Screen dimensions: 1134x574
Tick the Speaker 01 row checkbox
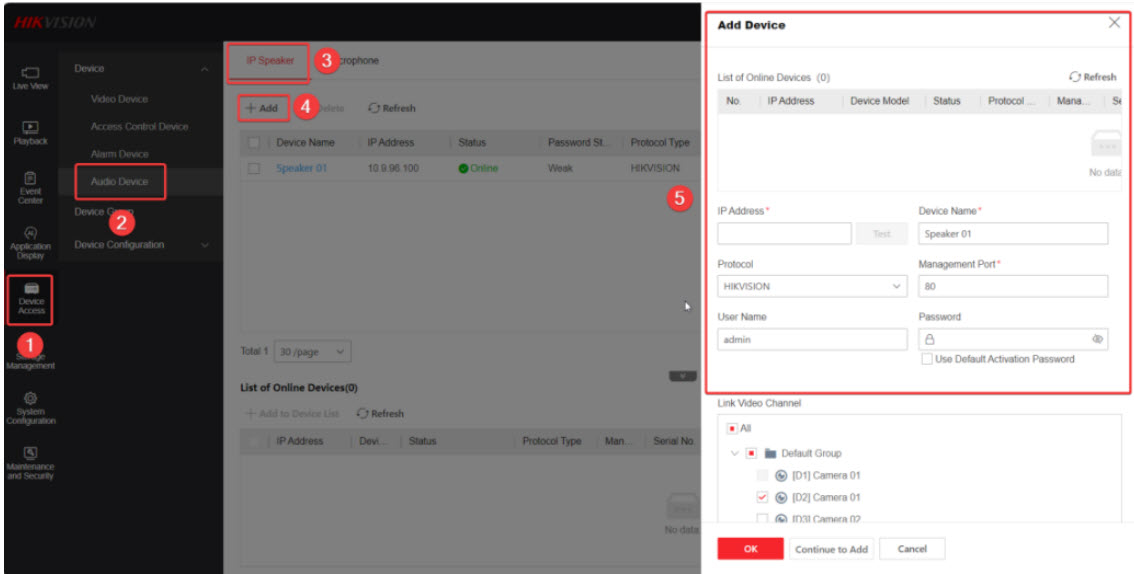254,169
